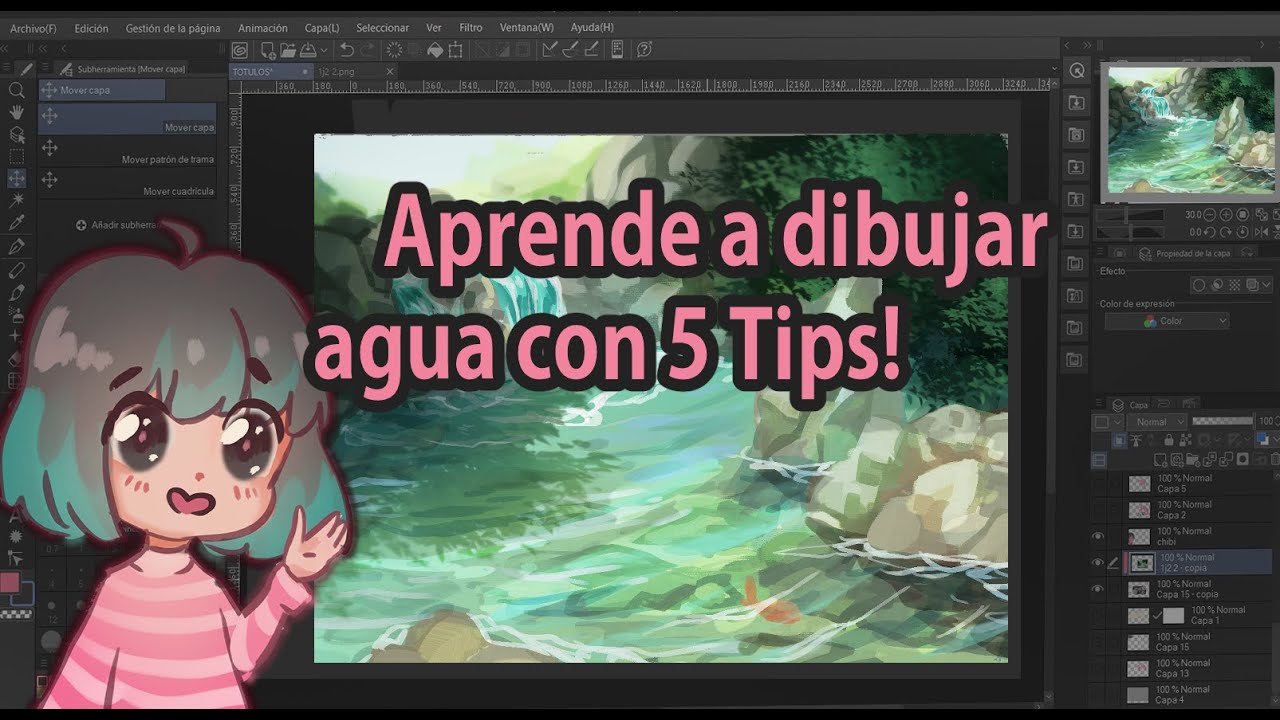Click the Fill bucket toolbar icon
The image size is (1280, 720).
click(x=435, y=50)
